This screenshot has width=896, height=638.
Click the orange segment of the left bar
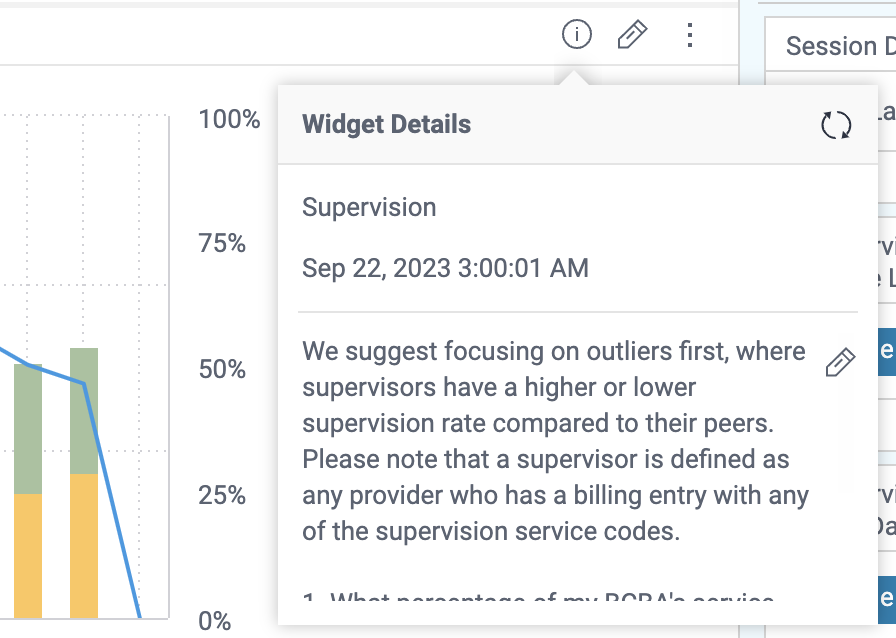point(28,555)
